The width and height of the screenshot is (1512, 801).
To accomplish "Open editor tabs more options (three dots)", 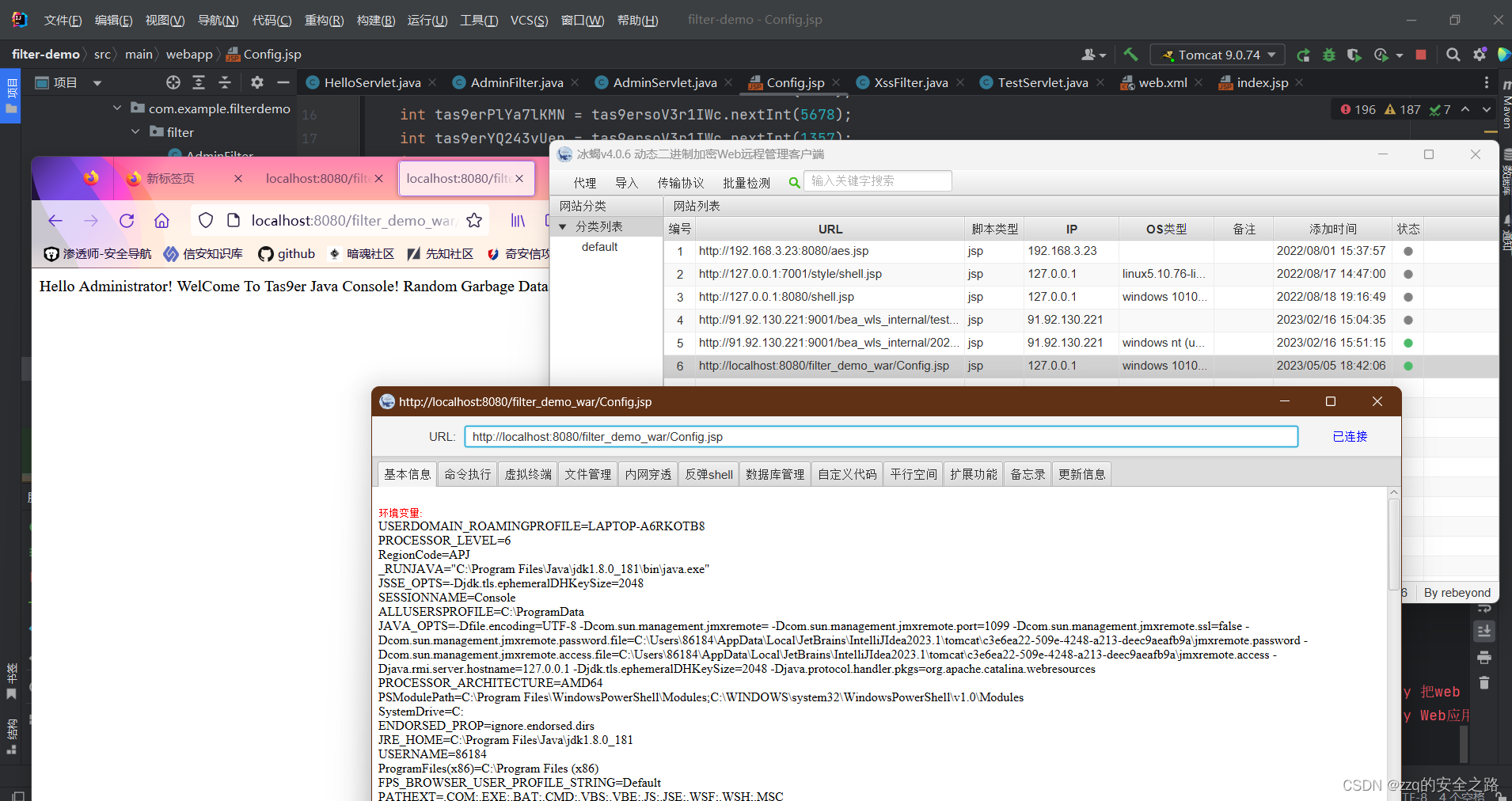I will tap(1487, 82).
